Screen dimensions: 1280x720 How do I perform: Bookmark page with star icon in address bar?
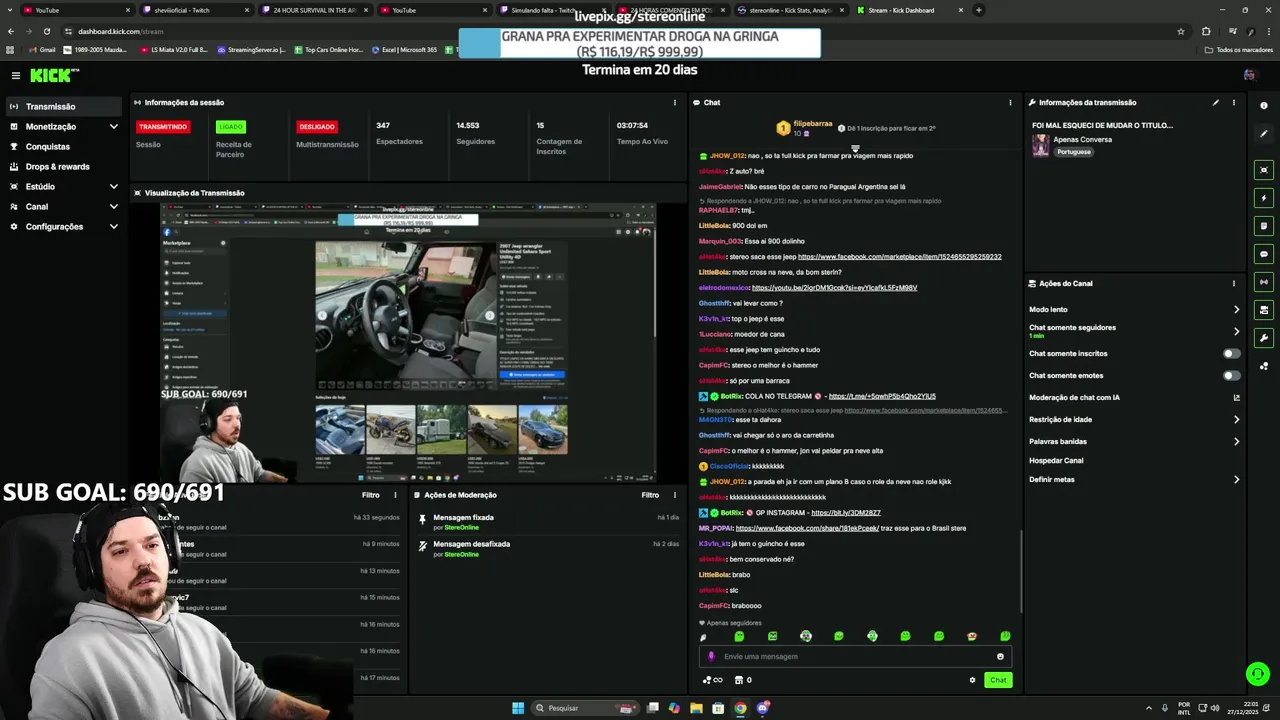[x=1181, y=31]
